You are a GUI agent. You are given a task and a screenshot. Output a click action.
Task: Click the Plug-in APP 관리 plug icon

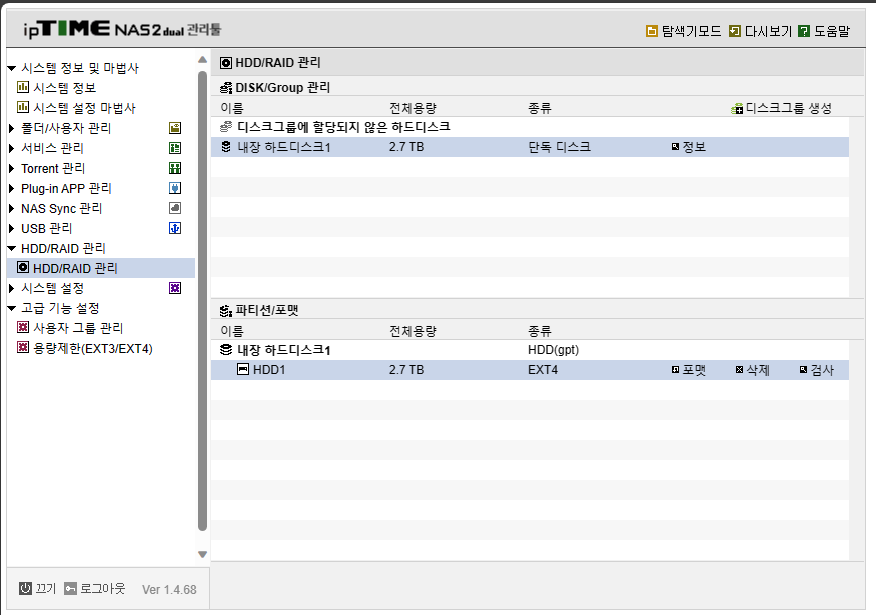coord(175,188)
